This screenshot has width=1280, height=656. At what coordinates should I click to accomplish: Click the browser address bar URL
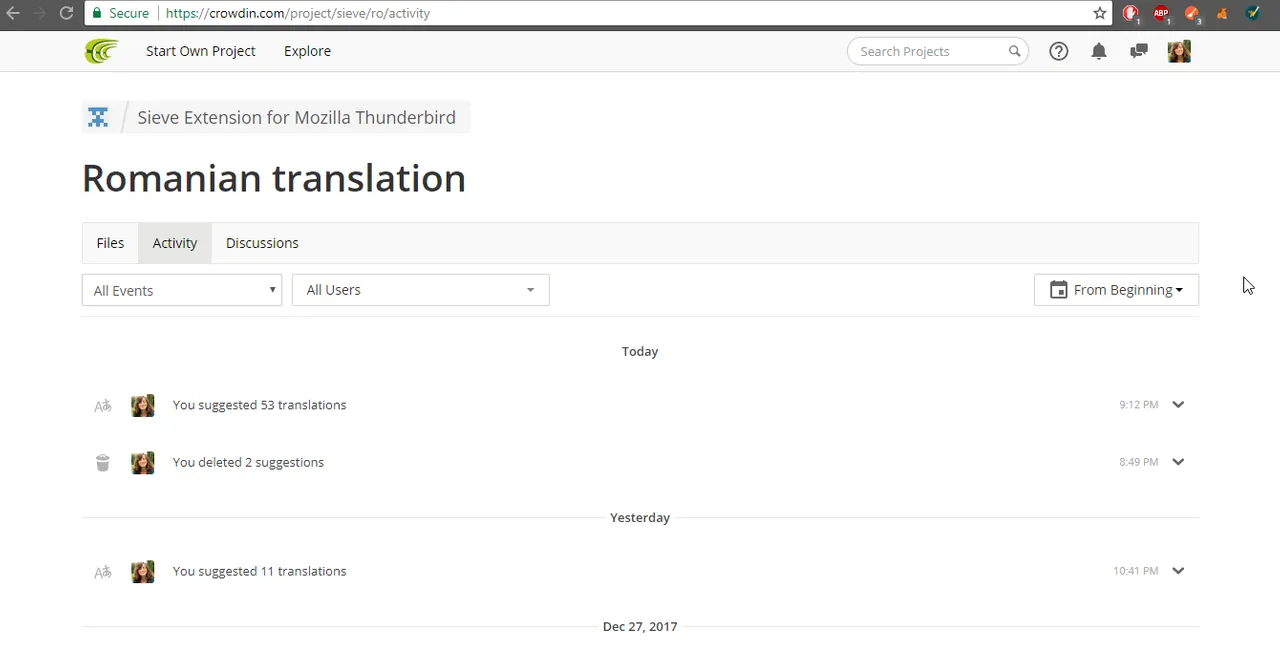pyautogui.click(x=298, y=13)
